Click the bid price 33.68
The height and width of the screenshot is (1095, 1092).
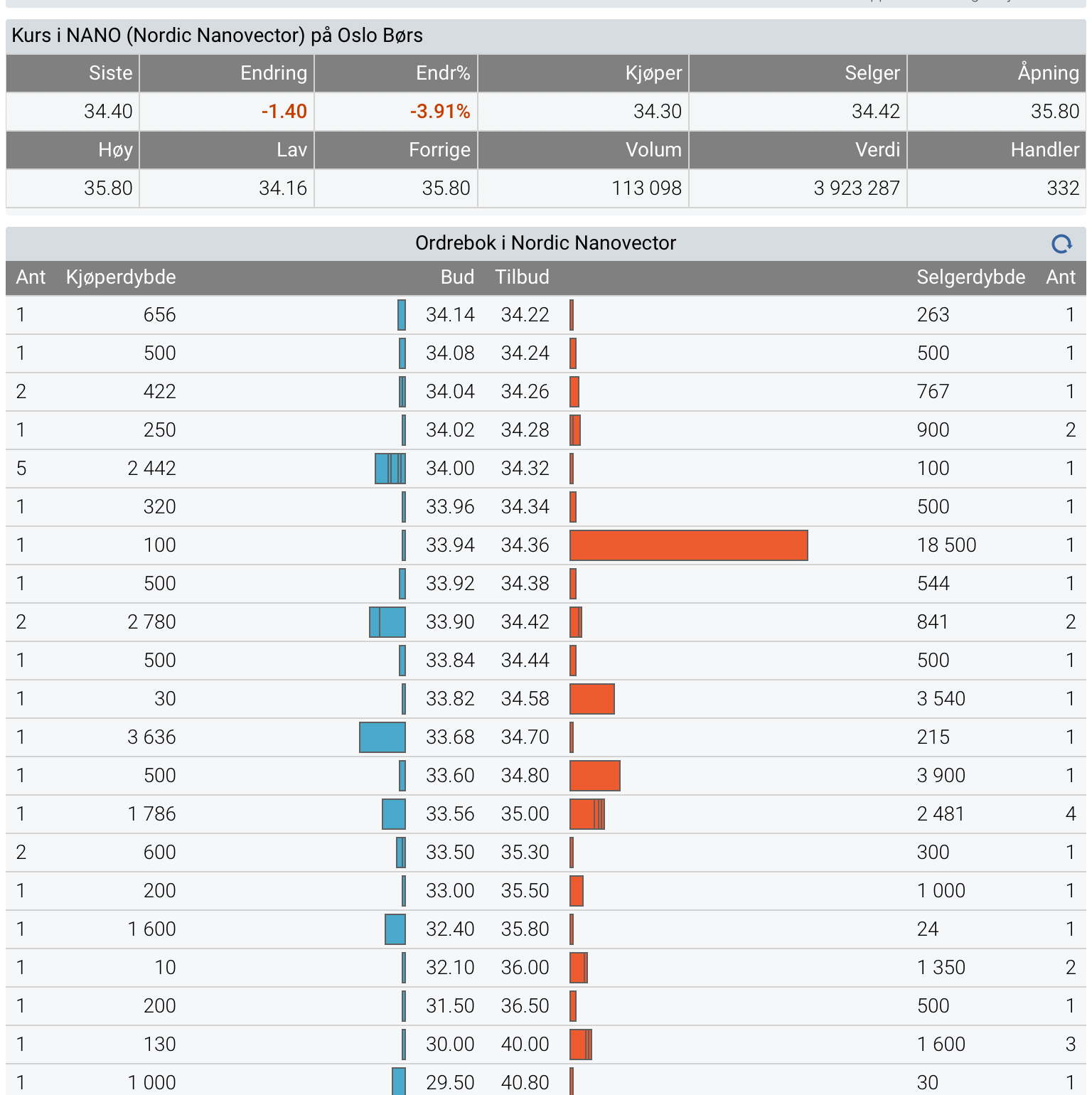coord(450,737)
